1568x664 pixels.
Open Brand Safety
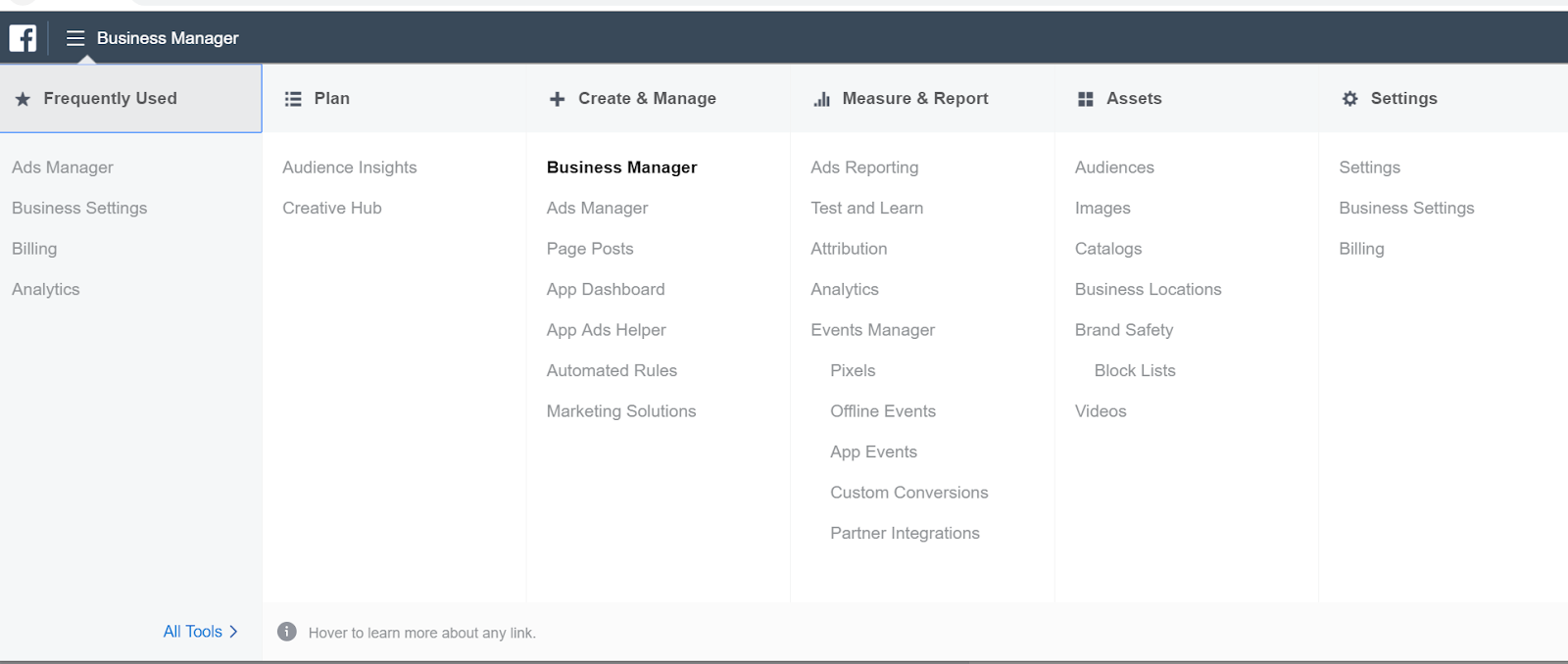coord(1124,330)
